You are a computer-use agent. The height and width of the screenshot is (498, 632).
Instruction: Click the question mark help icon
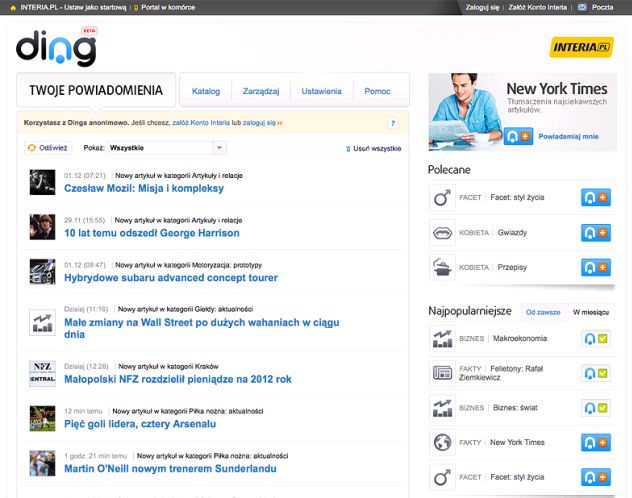pos(393,123)
